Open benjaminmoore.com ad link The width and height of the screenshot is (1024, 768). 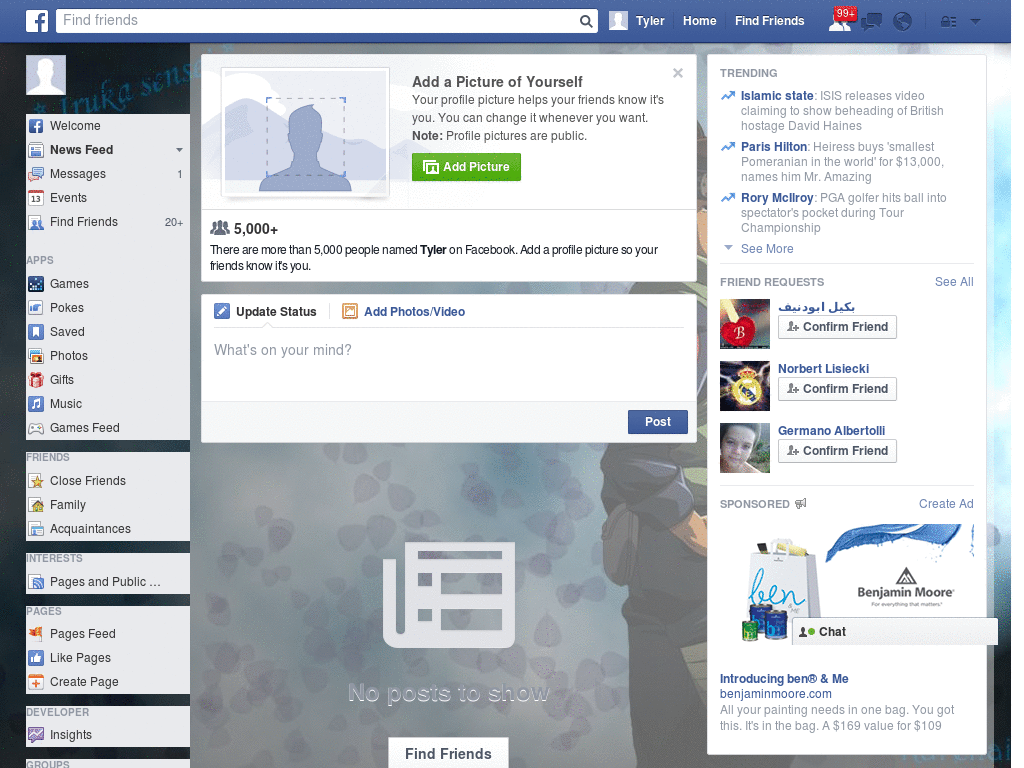[775, 694]
